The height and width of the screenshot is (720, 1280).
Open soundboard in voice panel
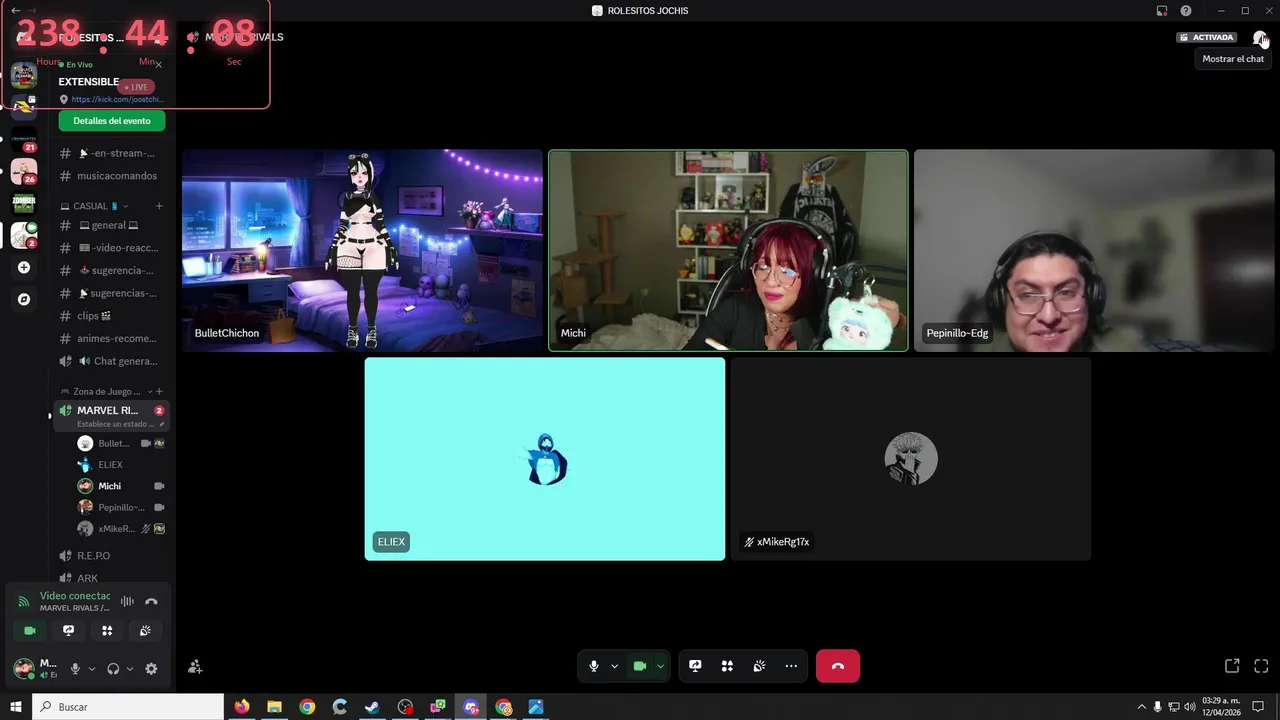(145, 630)
